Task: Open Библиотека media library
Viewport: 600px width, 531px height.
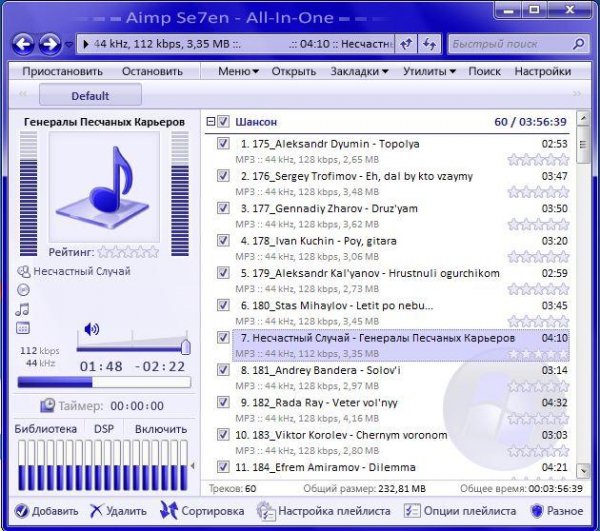Action: tap(46, 429)
